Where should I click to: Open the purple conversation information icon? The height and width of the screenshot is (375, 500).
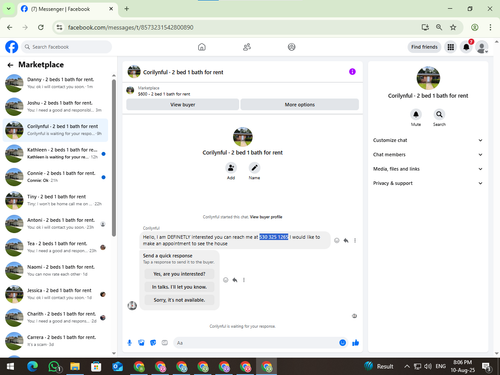pyautogui.click(x=352, y=72)
